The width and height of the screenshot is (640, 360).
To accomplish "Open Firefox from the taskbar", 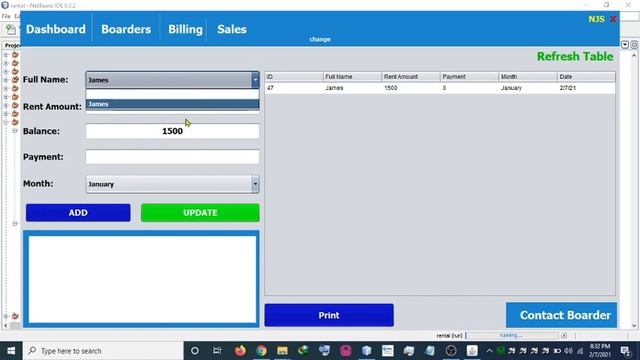I will pyautogui.click(x=240, y=351).
